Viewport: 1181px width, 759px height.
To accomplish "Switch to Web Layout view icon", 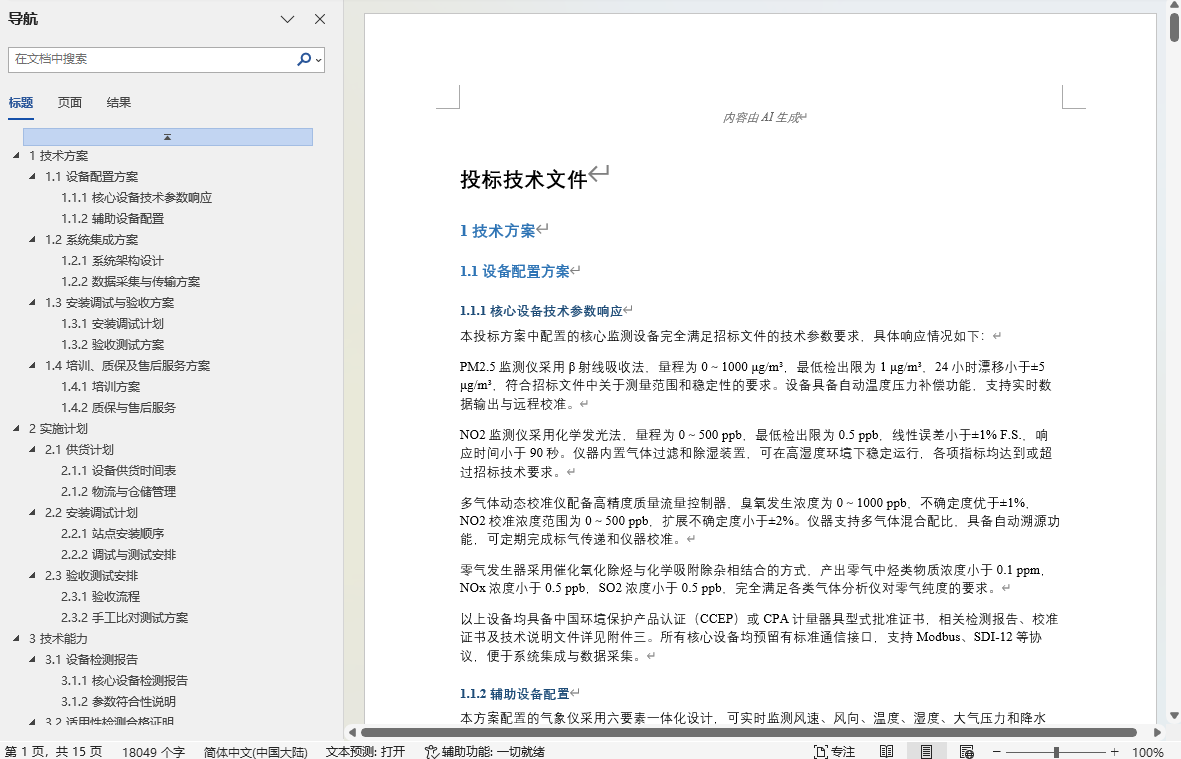I will [x=966, y=751].
